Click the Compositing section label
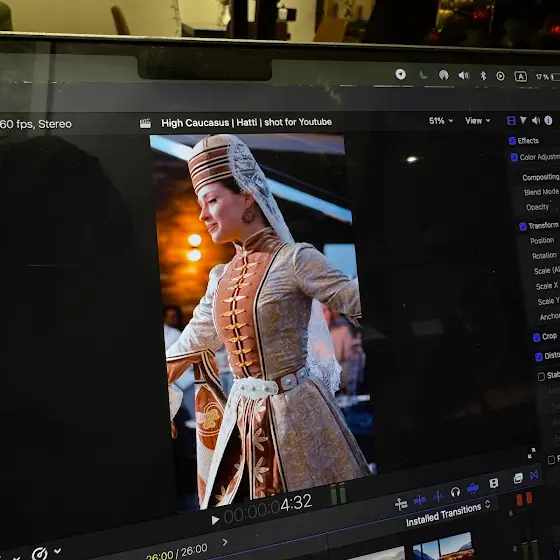Image resolution: width=560 pixels, height=560 pixels. pyautogui.click(x=541, y=177)
